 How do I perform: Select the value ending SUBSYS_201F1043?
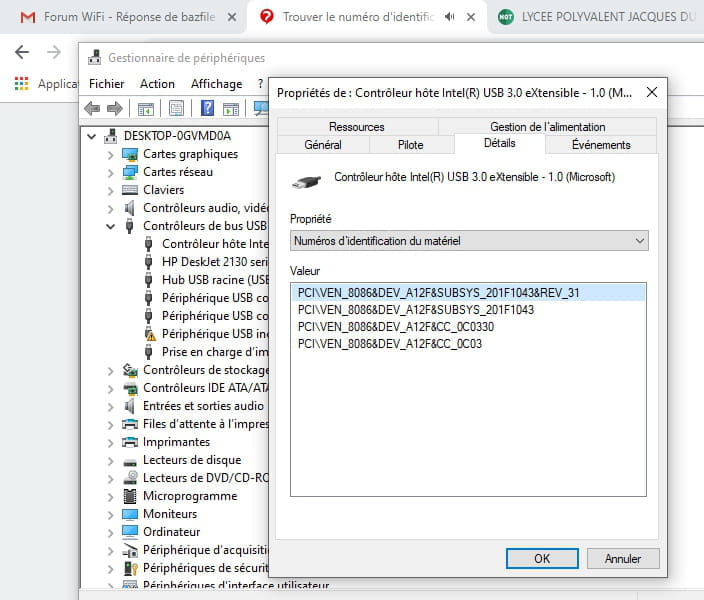point(468,310)
